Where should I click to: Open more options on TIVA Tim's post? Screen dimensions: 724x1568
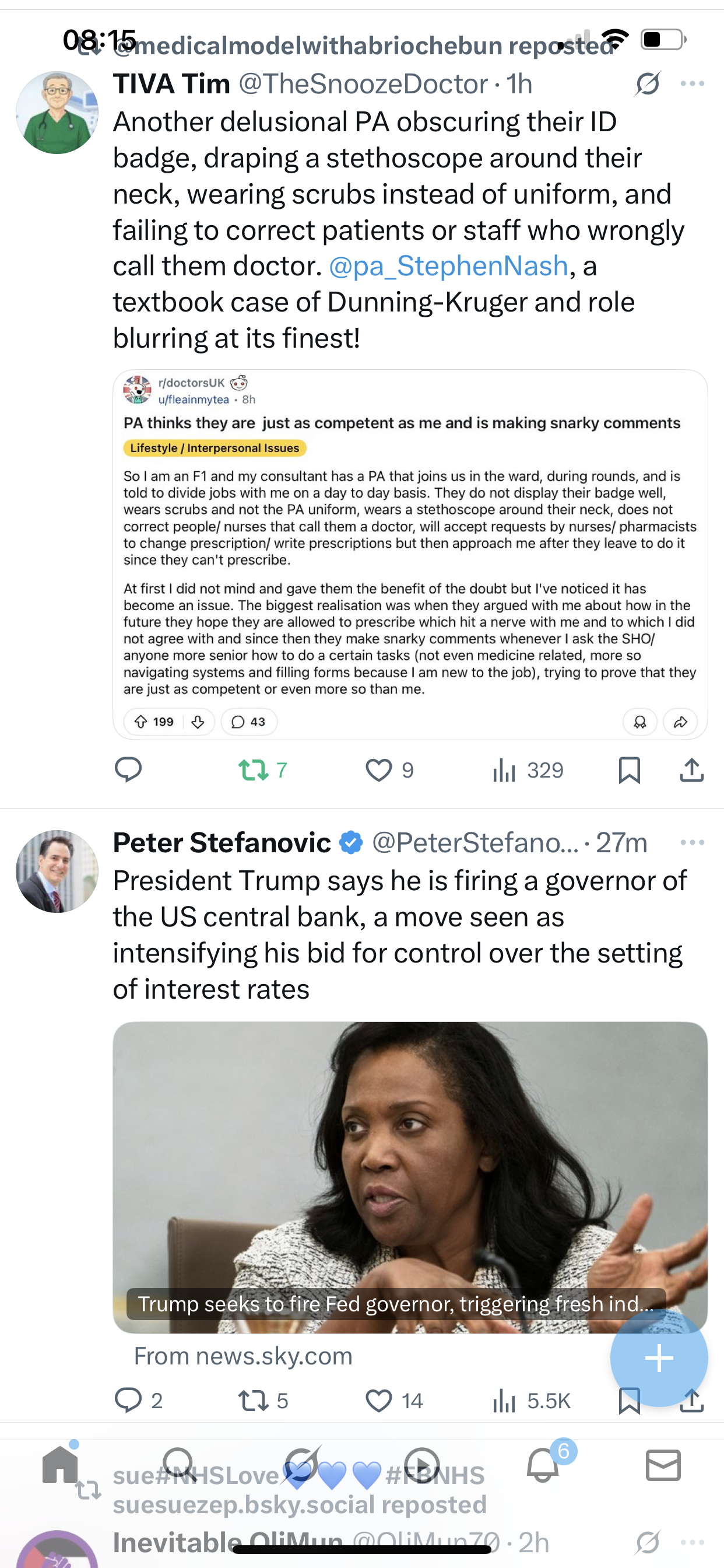(x=692, y=83)
